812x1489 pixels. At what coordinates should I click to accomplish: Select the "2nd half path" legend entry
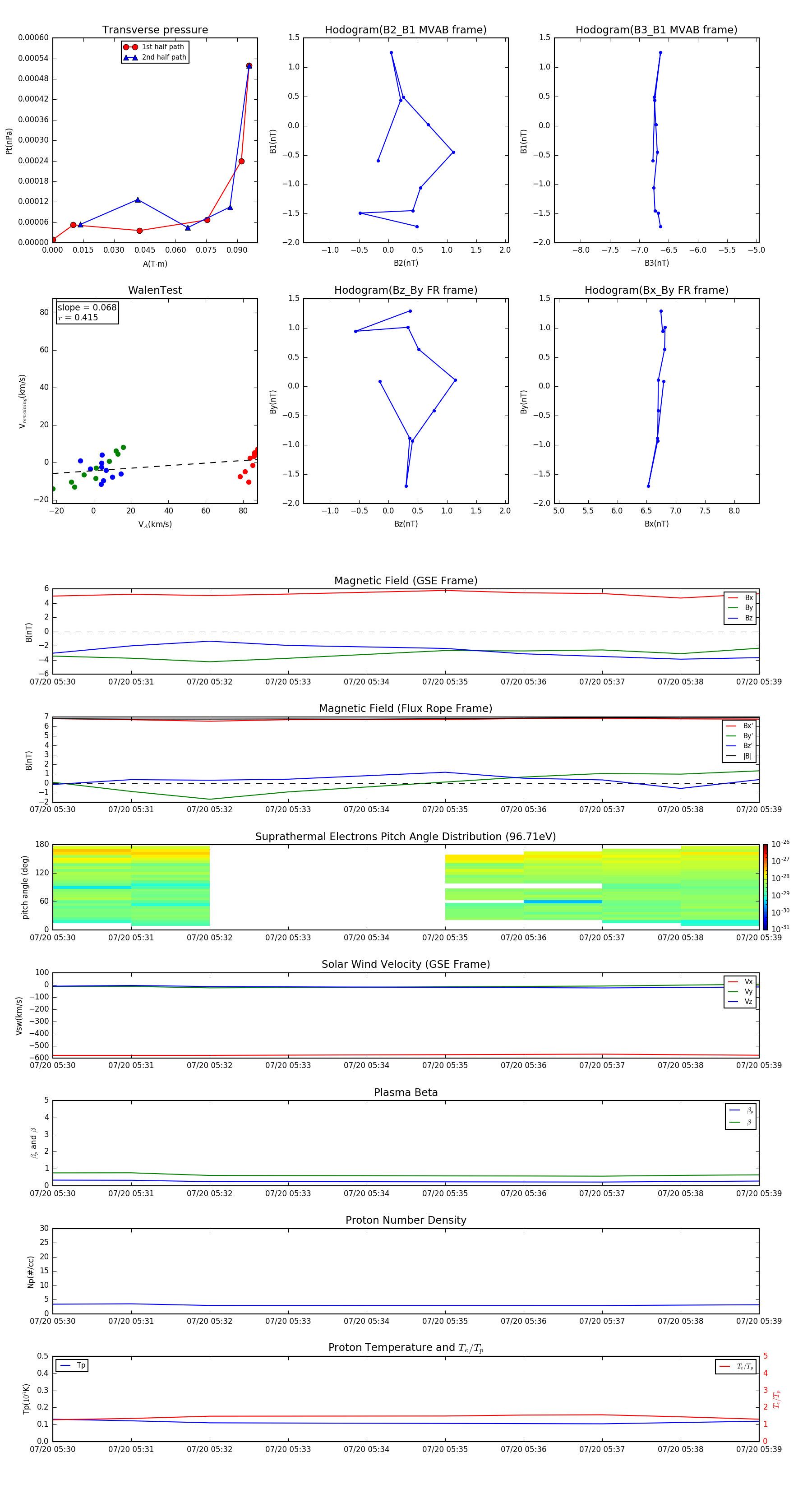pos(154,57)
